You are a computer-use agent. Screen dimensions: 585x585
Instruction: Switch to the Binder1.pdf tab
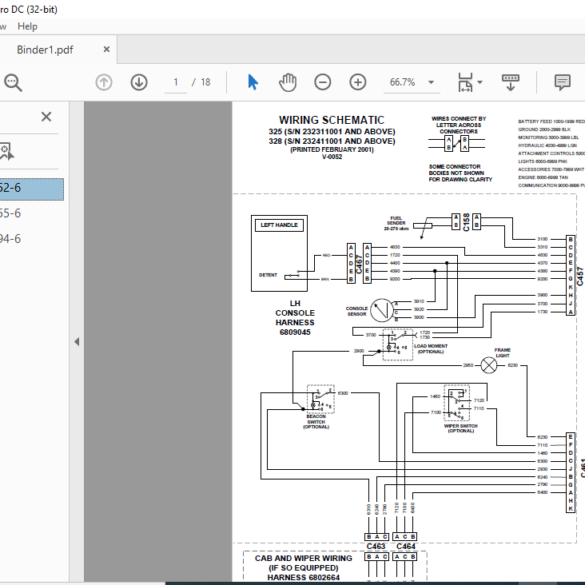[x=45, y=50]
